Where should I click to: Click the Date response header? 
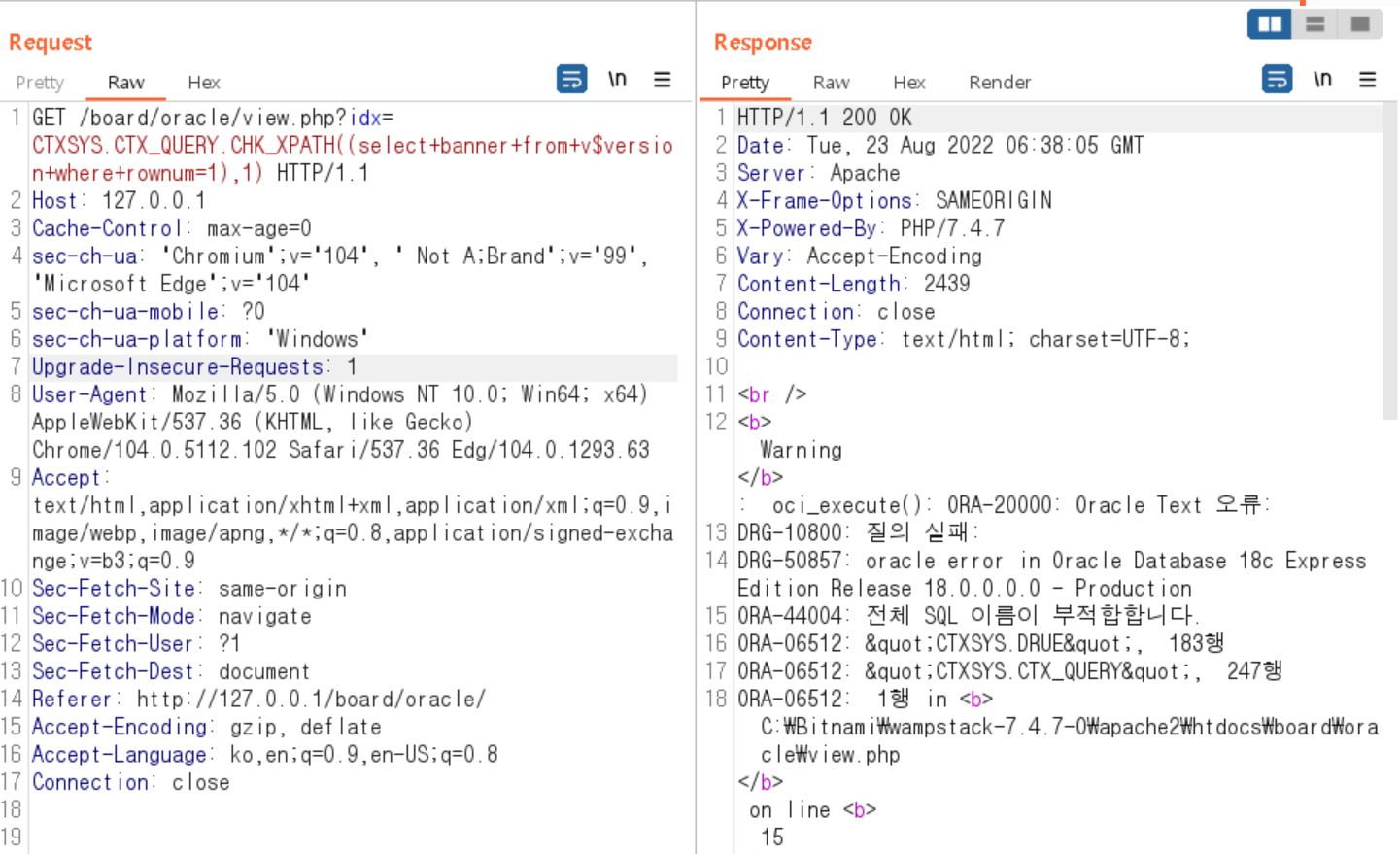click(940, 146)
